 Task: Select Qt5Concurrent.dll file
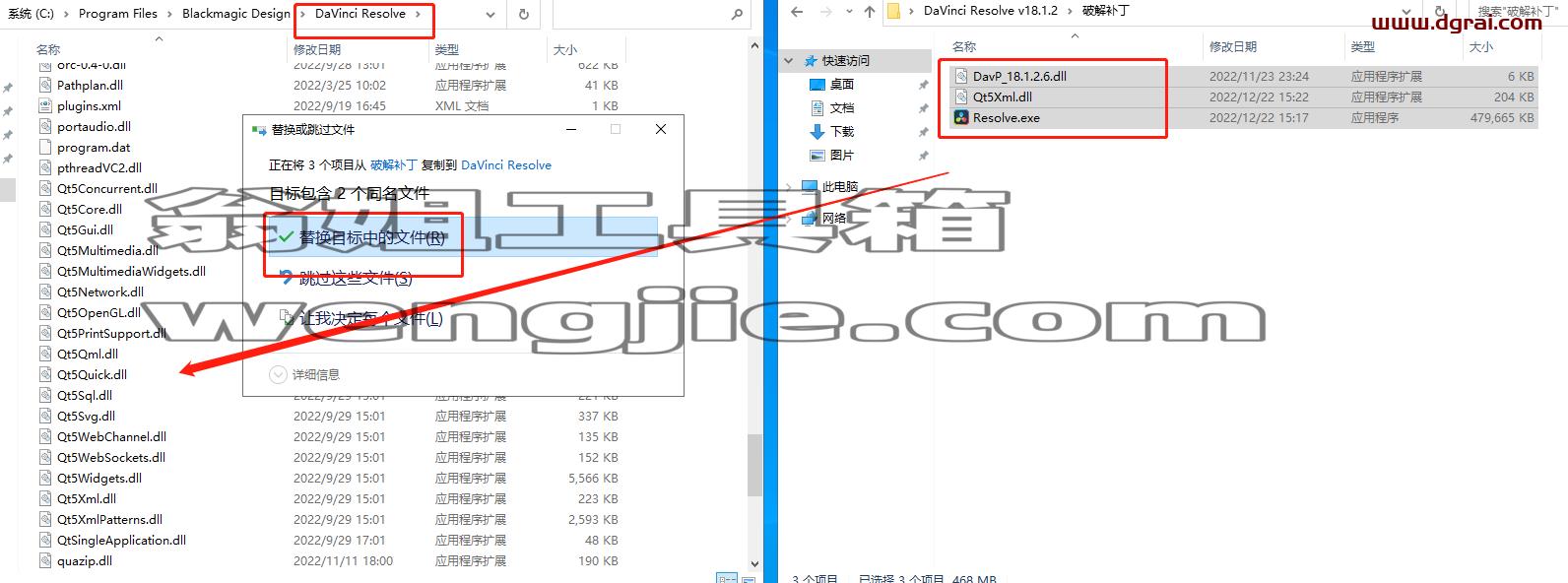coord(106,188)
